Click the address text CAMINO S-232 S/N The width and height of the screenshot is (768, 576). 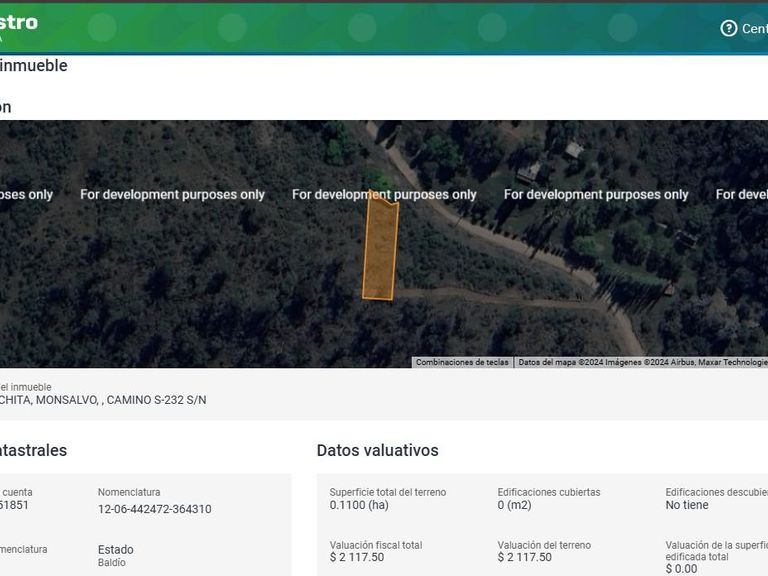[156, 400]
